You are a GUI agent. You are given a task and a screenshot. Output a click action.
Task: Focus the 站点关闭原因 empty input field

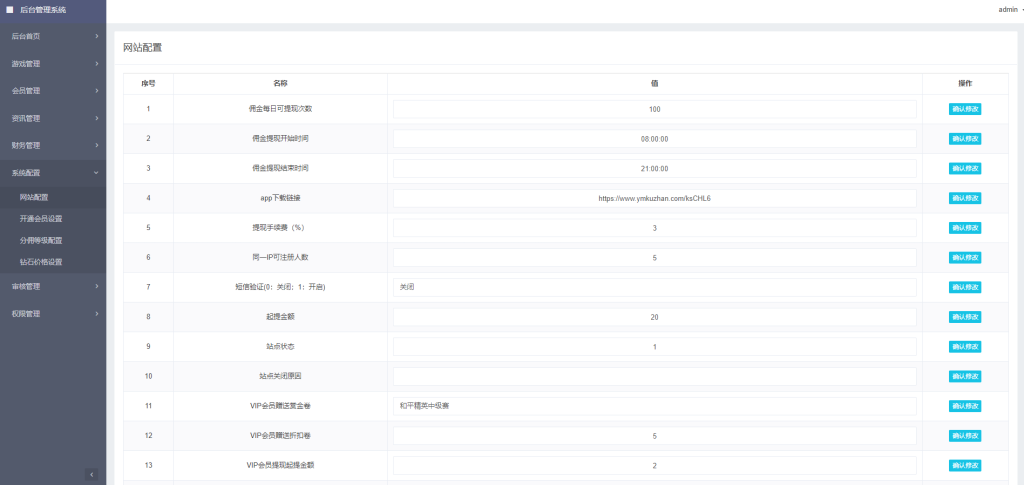click(654, 376)
